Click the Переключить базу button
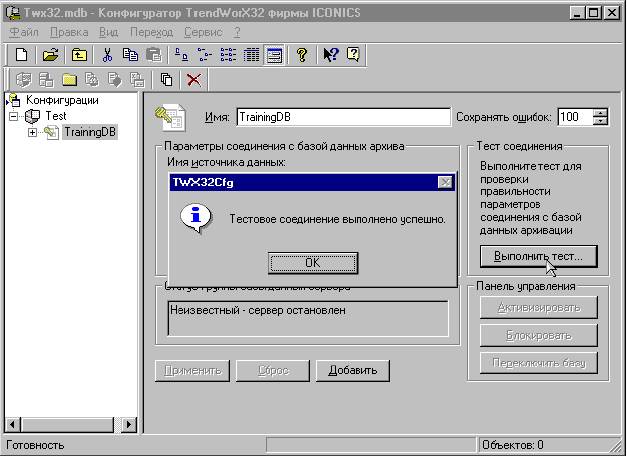 click(539, 363)
